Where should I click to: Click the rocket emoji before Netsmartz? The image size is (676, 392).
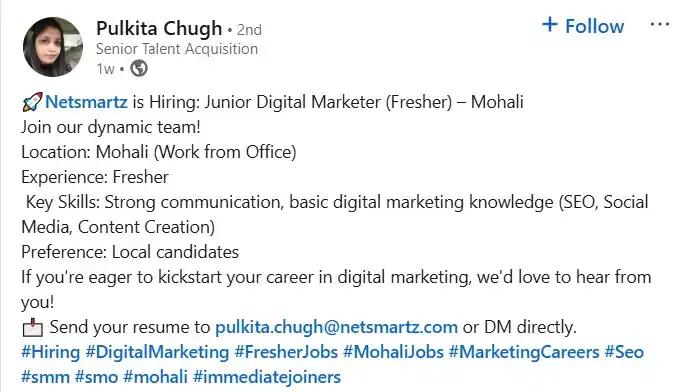pos(32,102)
